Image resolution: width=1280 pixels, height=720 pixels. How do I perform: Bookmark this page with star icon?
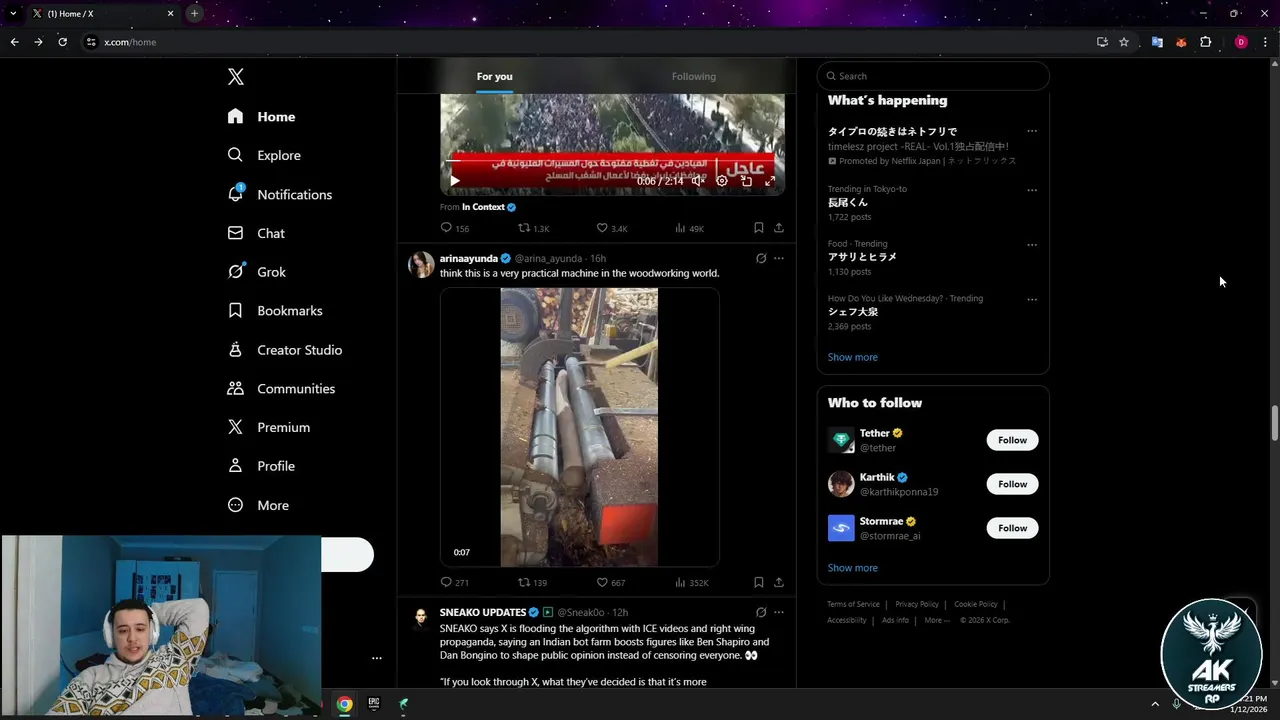1124,42
